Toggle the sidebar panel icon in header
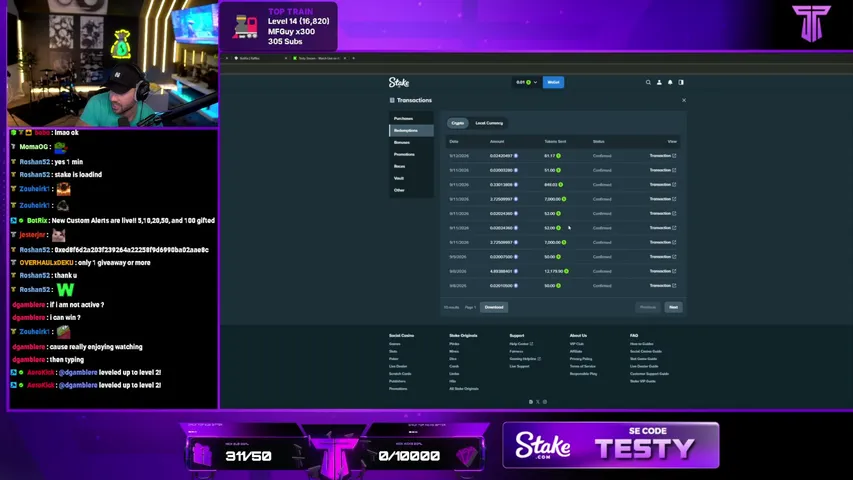This screenshot has width=853, height=480. 681,82
